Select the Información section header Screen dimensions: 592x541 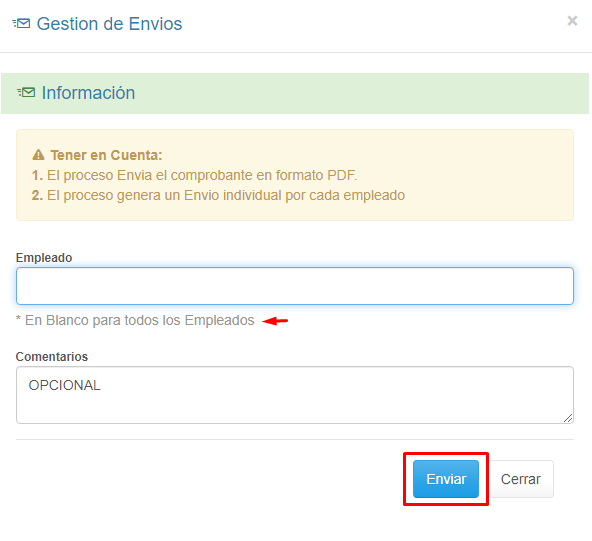tap(88, 93)
